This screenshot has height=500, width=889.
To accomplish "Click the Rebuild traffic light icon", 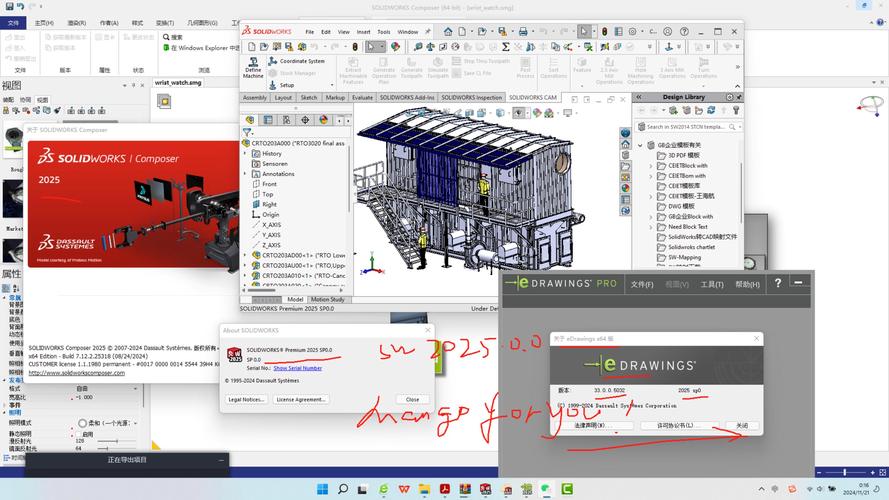I will (x=604, y=32).
